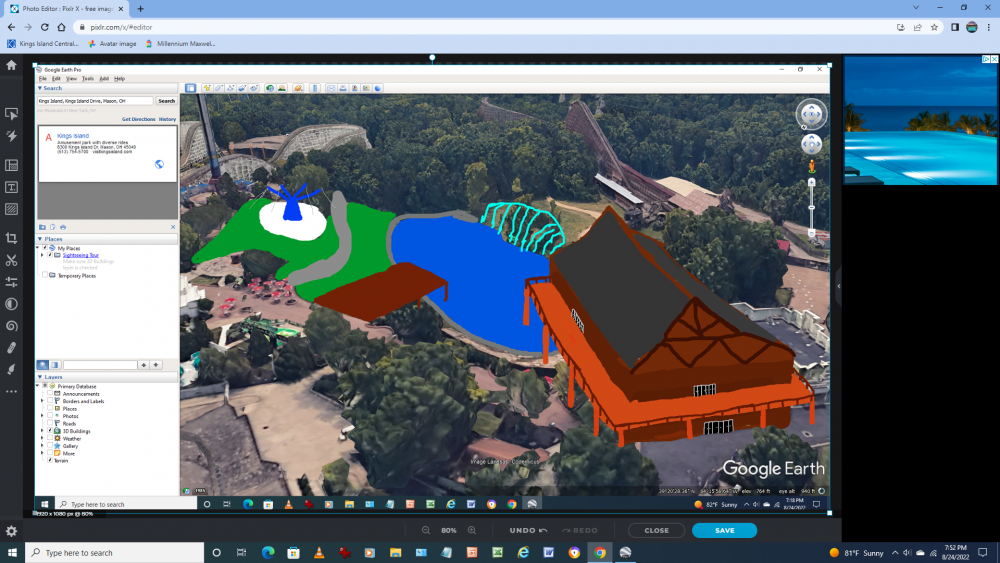The image size is (1000, 563).
Task: Click the UNDO button
Action: pyautogui.click(x=527, y=530)
